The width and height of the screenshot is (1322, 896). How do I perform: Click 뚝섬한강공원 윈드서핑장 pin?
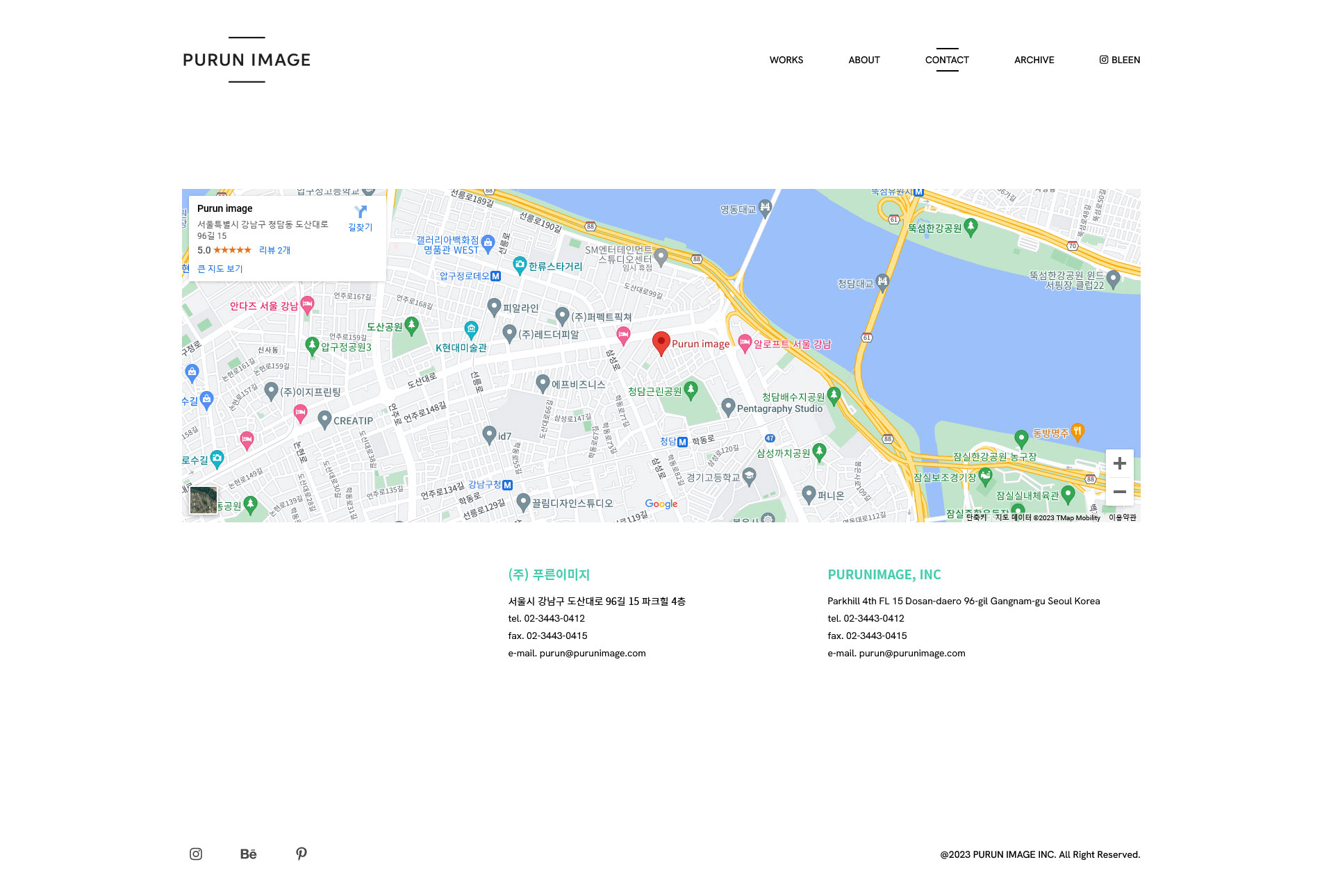coord(1113,279)
